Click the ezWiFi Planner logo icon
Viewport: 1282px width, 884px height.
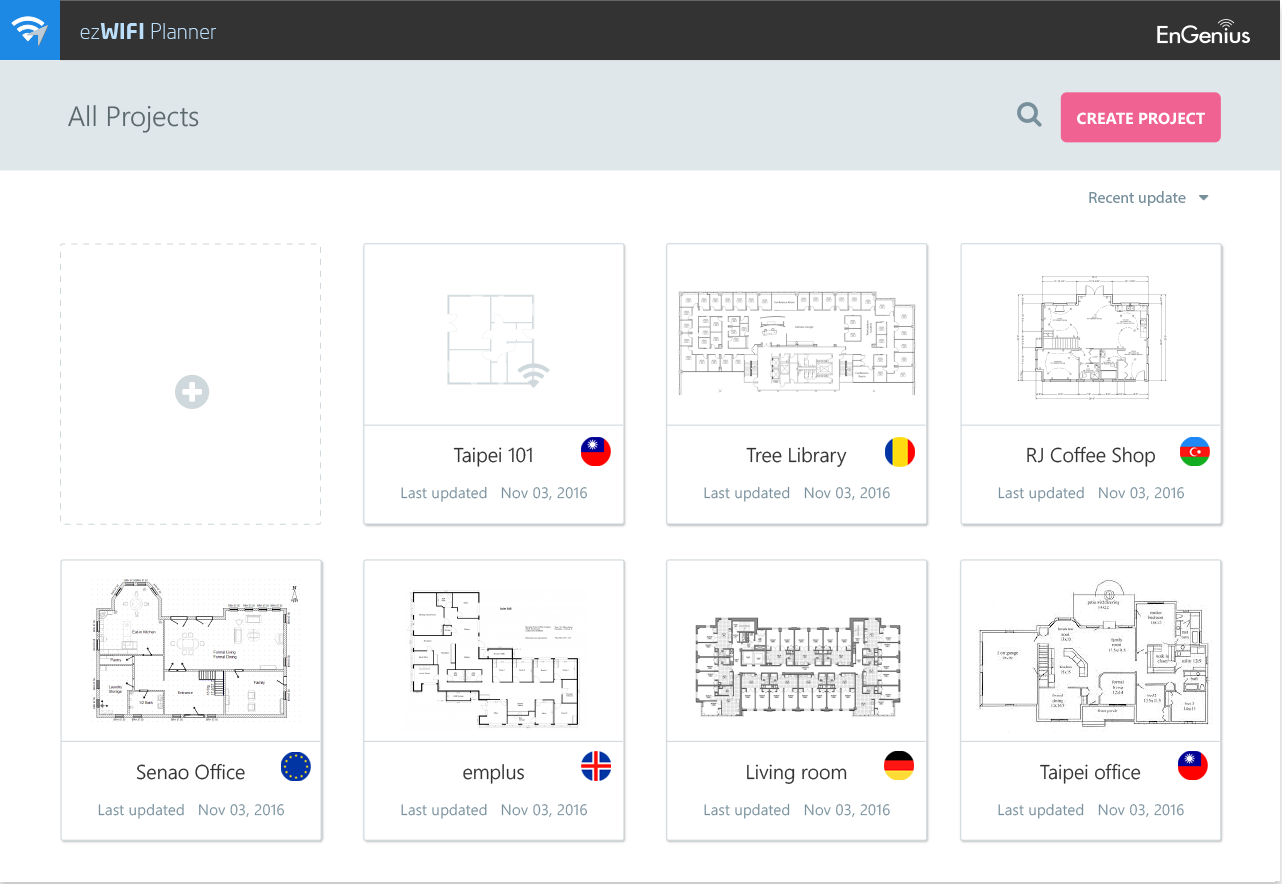(x=30, y=30)
